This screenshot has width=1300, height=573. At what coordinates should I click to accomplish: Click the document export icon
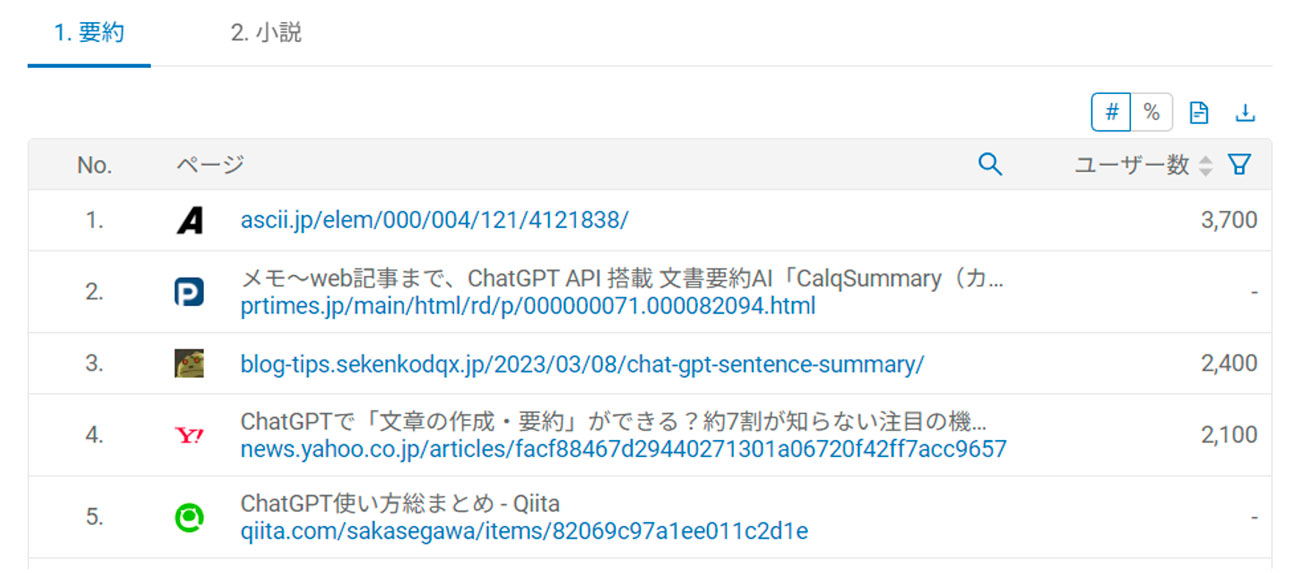[x=1198, y=113]
